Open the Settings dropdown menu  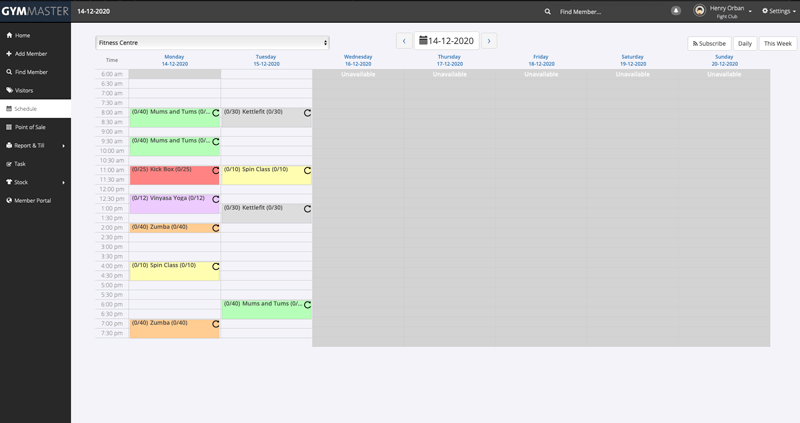coord(779,11)
